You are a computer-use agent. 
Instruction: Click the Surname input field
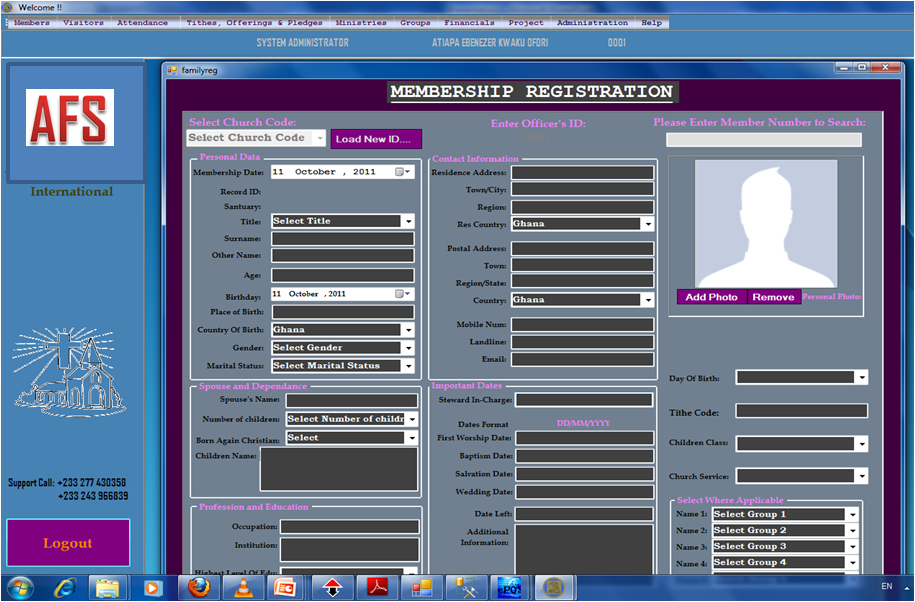[x=342, y=239]
